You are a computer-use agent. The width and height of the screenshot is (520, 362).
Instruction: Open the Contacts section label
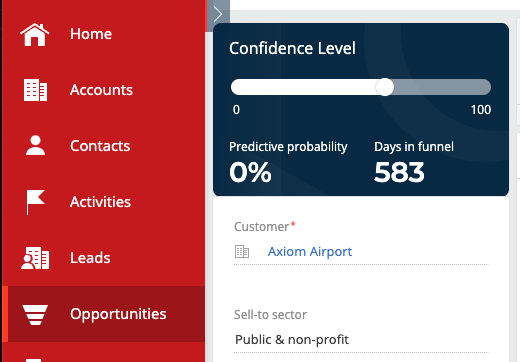pos(100,146)
